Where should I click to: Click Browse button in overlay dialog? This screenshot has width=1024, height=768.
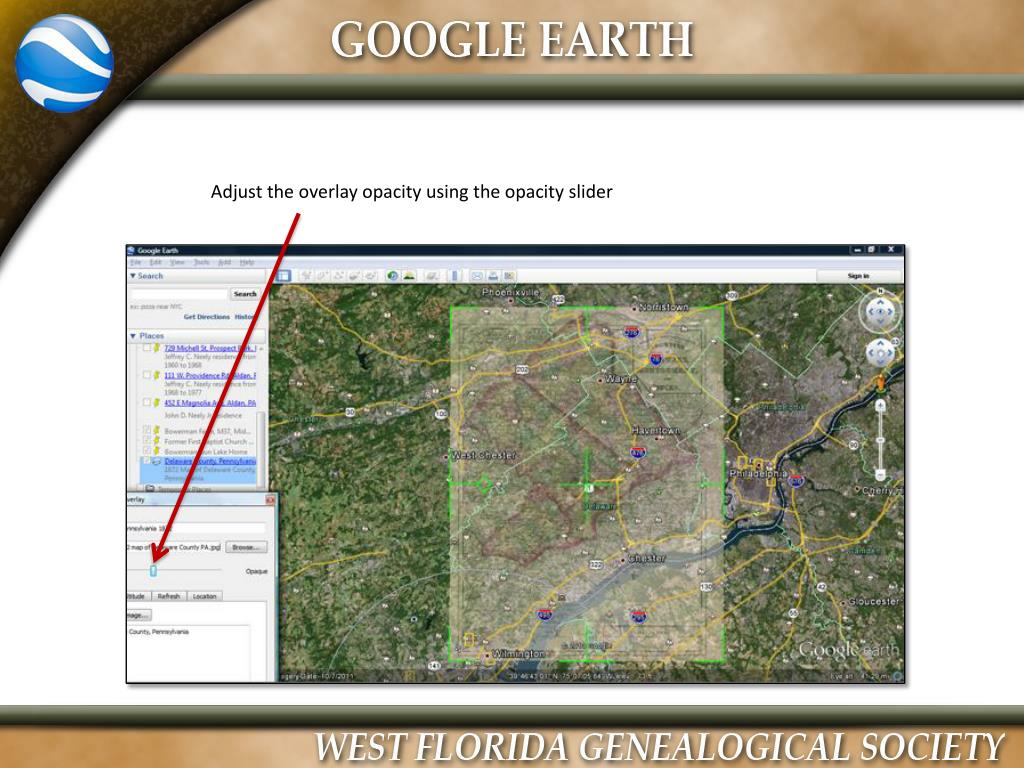(246, 547)
